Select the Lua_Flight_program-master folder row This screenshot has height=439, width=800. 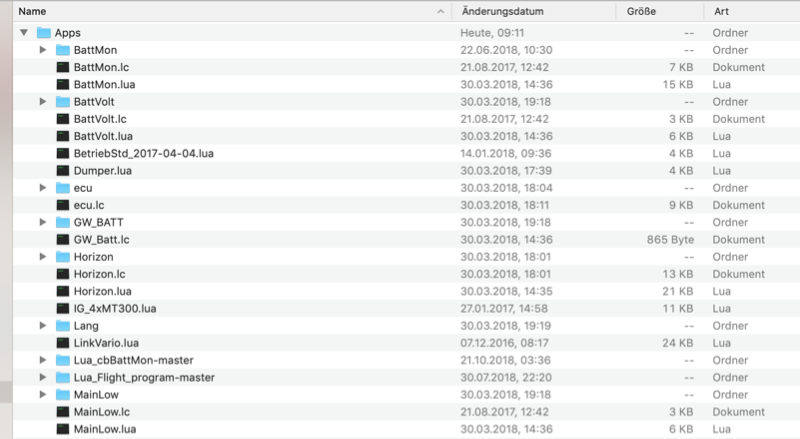pyautogui.click(x=406, y=378)
